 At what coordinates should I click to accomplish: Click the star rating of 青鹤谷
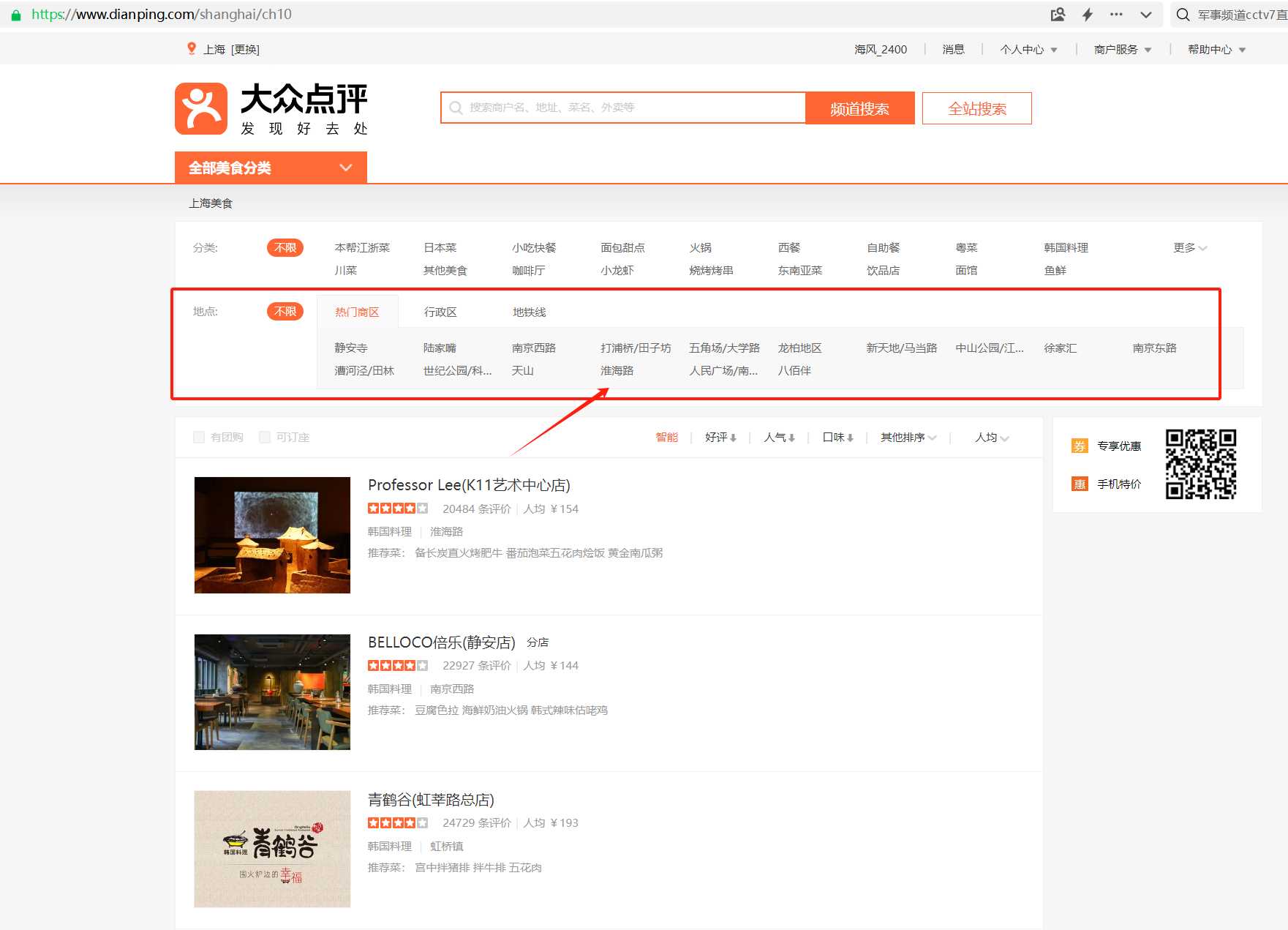398,822
